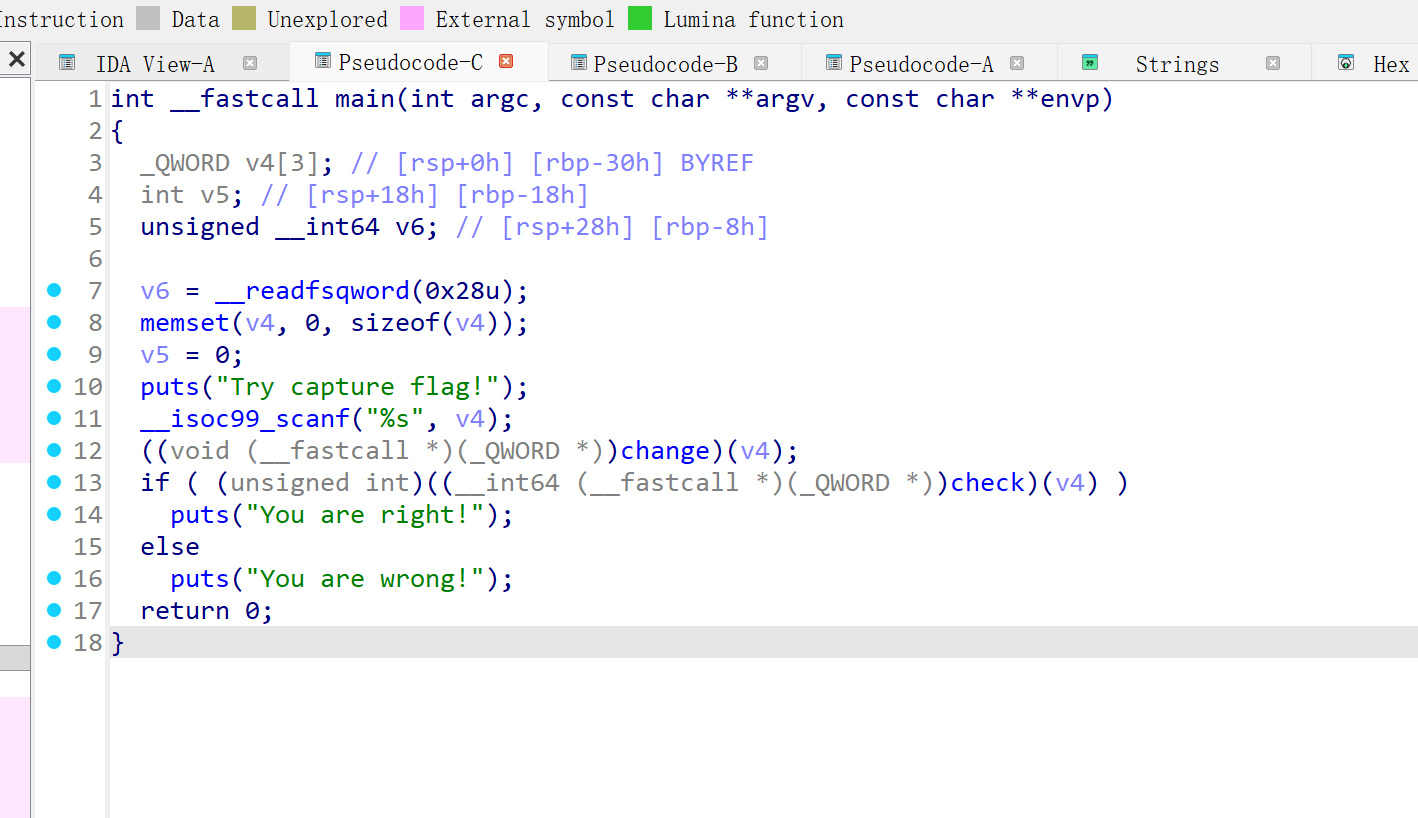This screenshot has height=818, width=1418.
Task: Select the 'change' function name
Action: [x=665, y=451]
